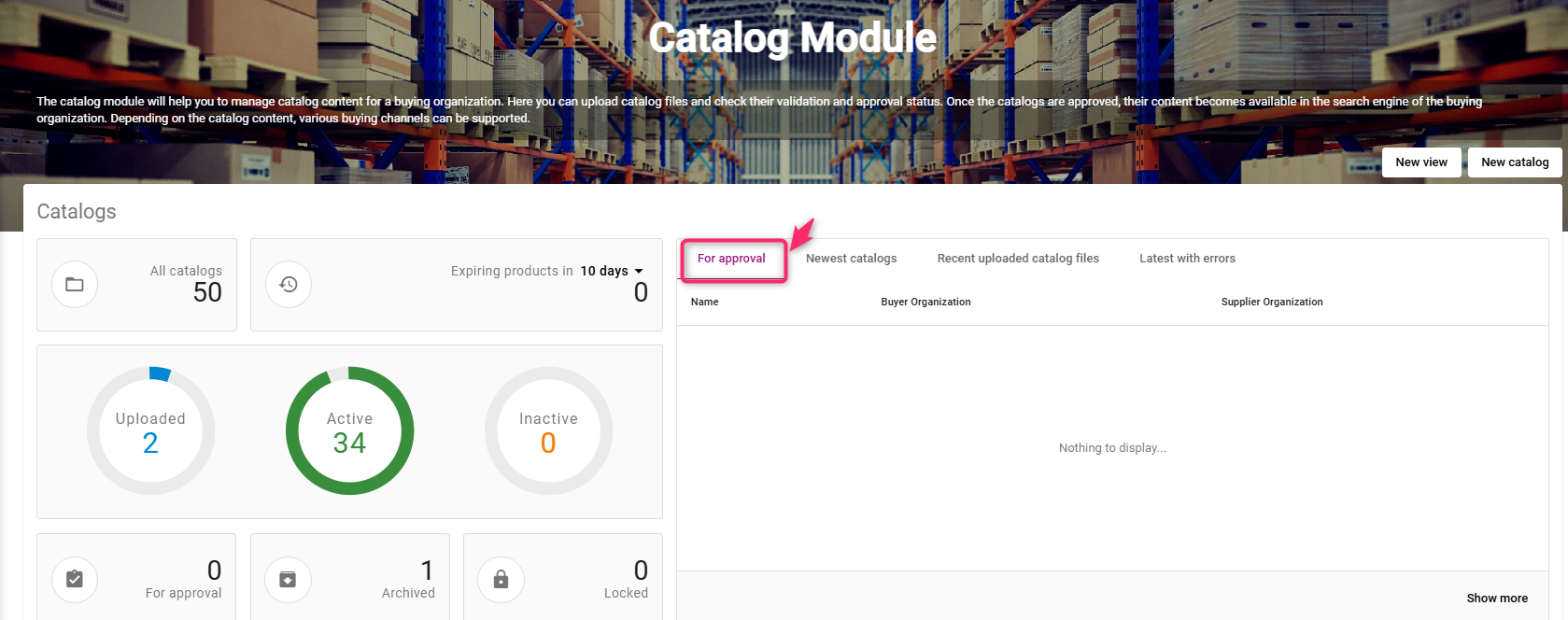The image size is (1568, 620).
Task: Click the All catalogs folder icon
Action: [x=75, y=285]
